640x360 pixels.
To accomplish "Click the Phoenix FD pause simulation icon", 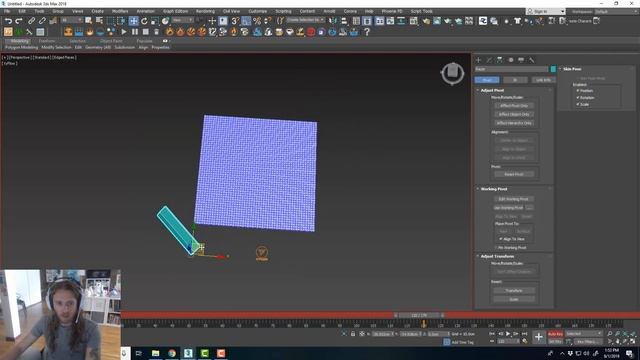I will pos(135,32).
